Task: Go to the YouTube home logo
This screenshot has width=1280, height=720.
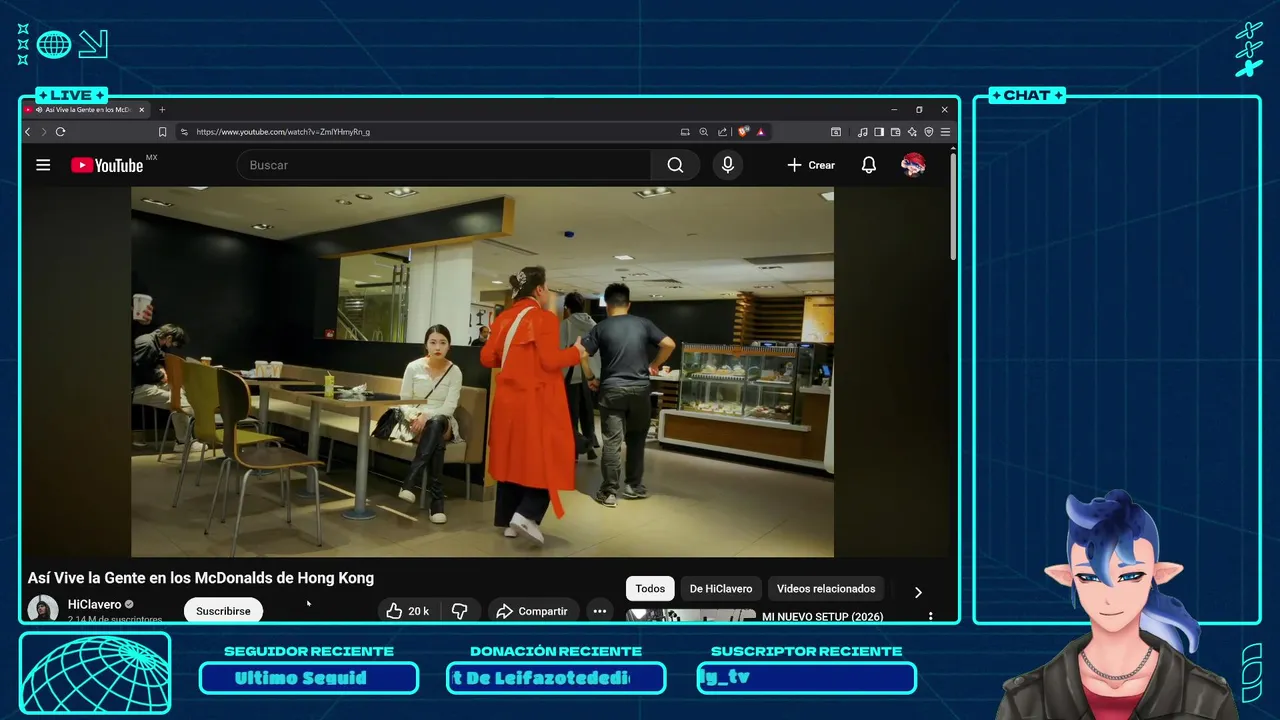Action: tap(108, 165)
